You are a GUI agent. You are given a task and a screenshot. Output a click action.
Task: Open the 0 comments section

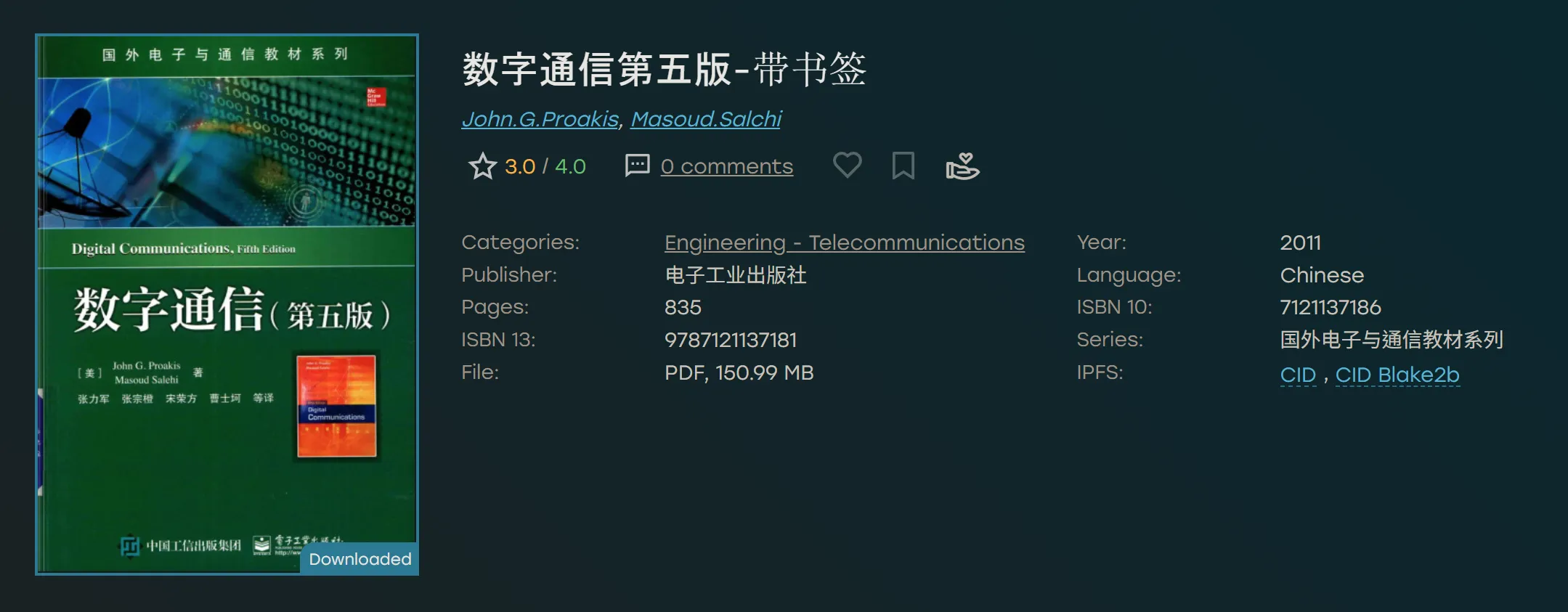coord(726,166)
